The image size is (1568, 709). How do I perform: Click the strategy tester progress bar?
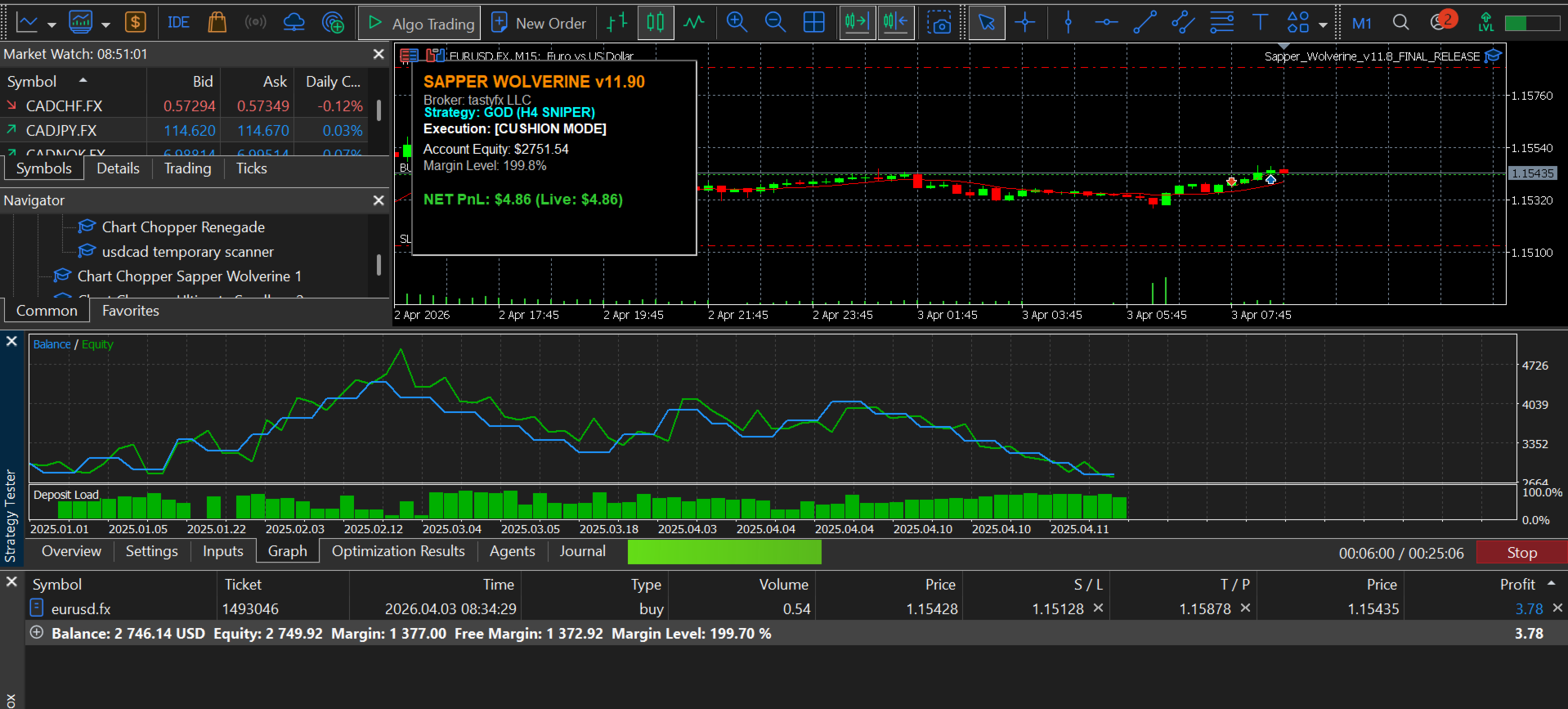point(724,553)
